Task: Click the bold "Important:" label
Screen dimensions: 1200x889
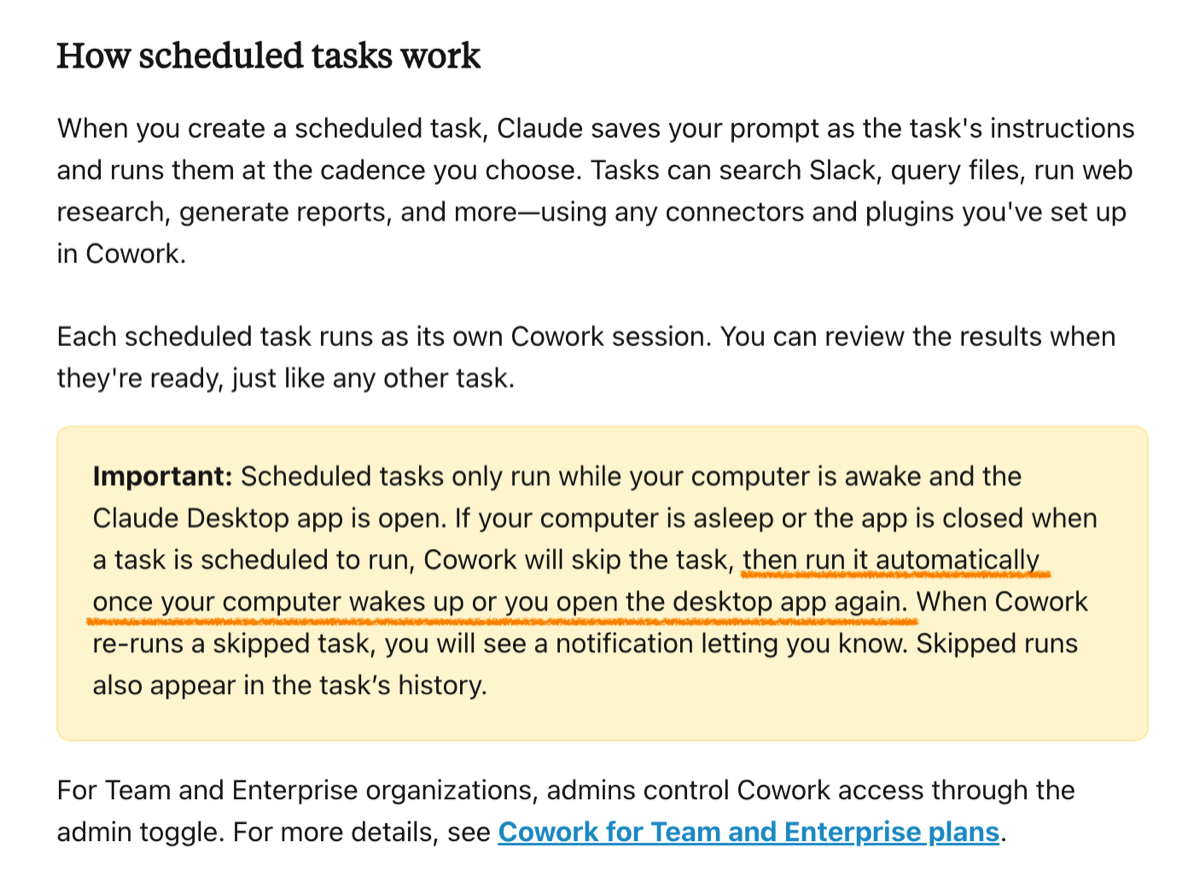Action: (x=162, y=476)
